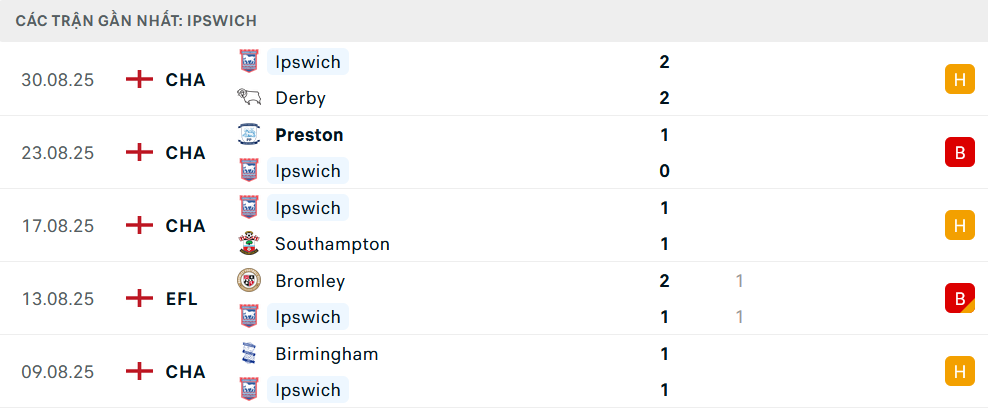
Task: Open the Southampton team link
Action: point(332,244)
